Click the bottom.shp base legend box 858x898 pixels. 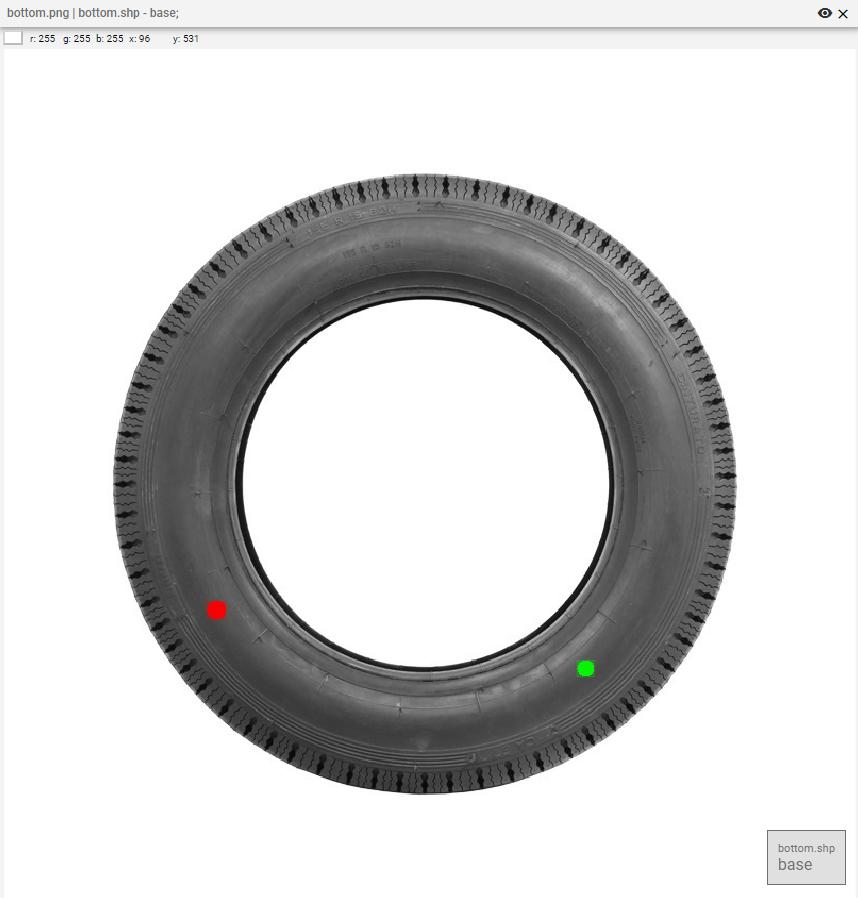806,857
